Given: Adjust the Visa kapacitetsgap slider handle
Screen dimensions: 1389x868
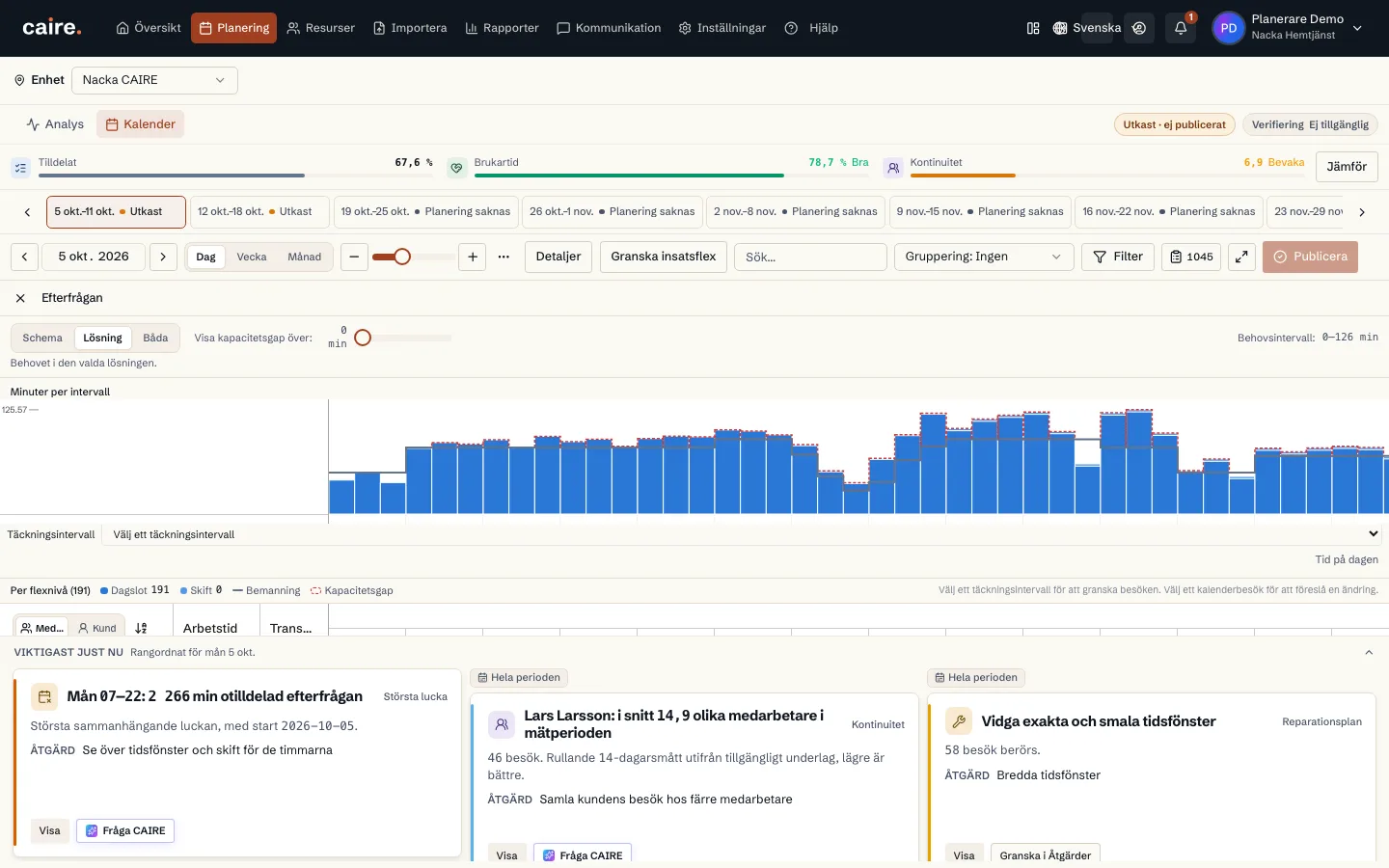Looking at the screenshot, I should 363,338.
